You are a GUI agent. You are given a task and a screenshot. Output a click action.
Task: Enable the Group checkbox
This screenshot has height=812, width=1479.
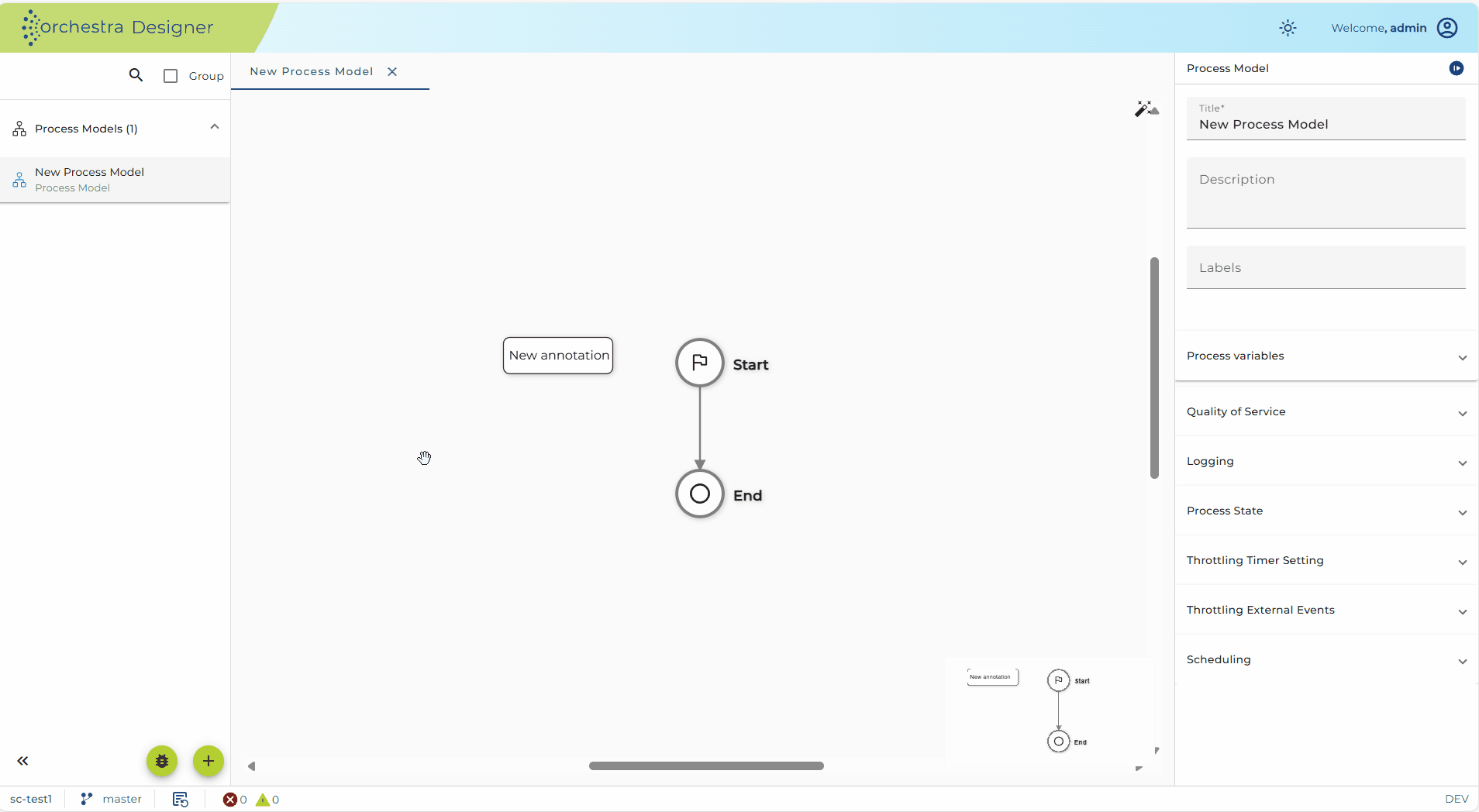click(171, 76)
